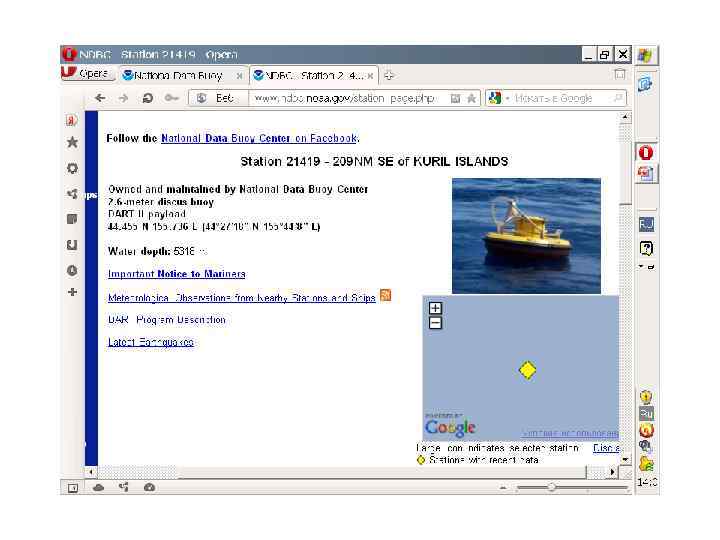720x540 pixels.
Task: Click the yellow station diamond marker
Action: (x=527, y=370)
